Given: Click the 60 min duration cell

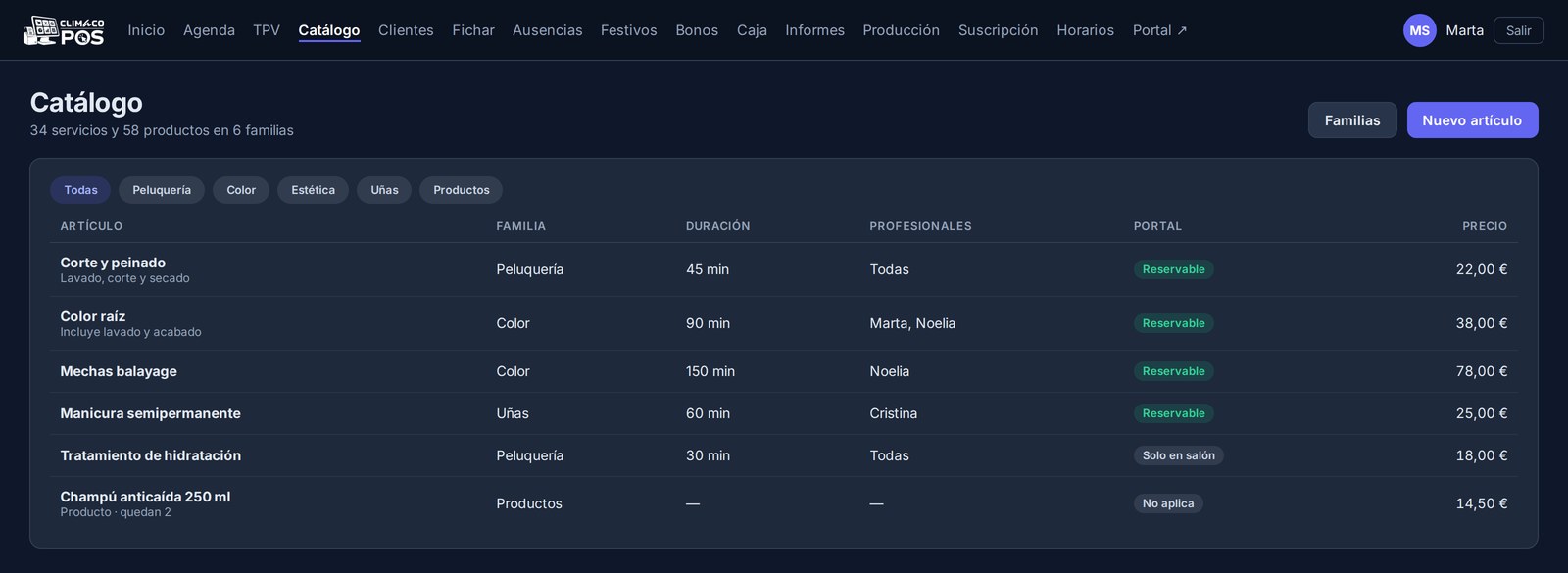Looking at the screenshot, I should click(x=708, y=413).
